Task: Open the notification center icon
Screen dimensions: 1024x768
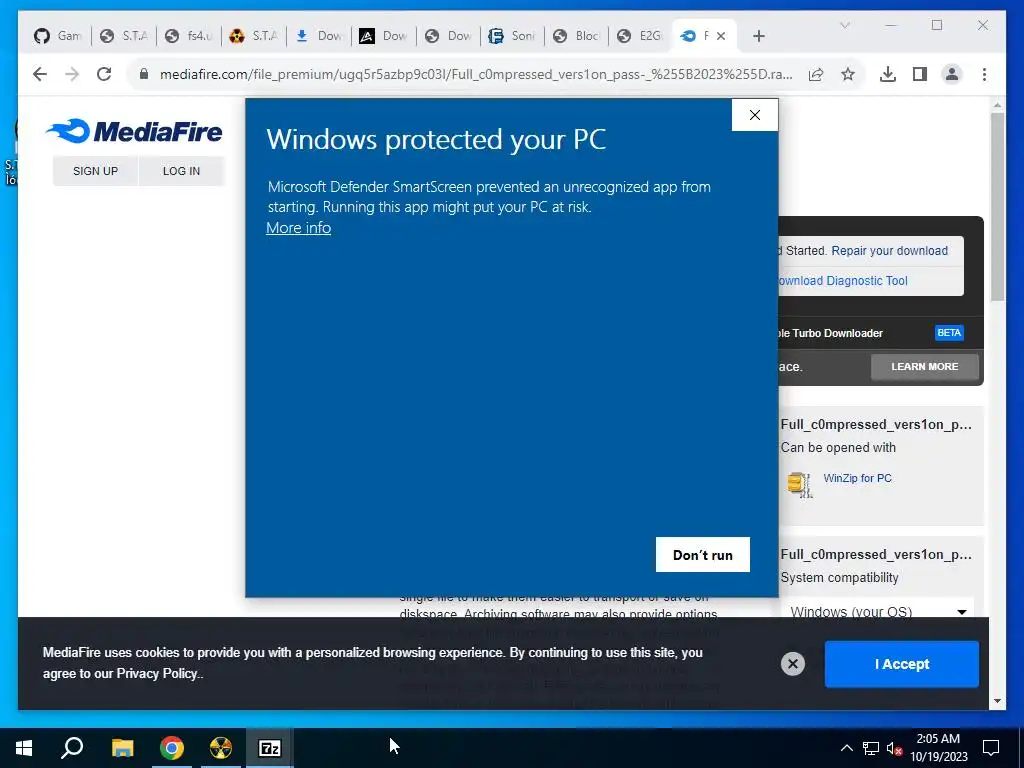Action: [991, 748]
